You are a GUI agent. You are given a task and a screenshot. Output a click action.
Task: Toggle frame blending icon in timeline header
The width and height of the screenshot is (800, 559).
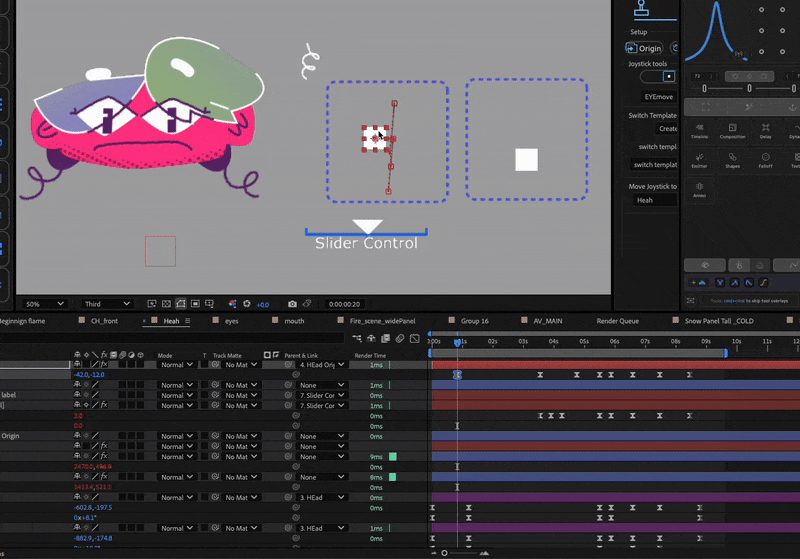pyautogui.click(x=386, y=338)
